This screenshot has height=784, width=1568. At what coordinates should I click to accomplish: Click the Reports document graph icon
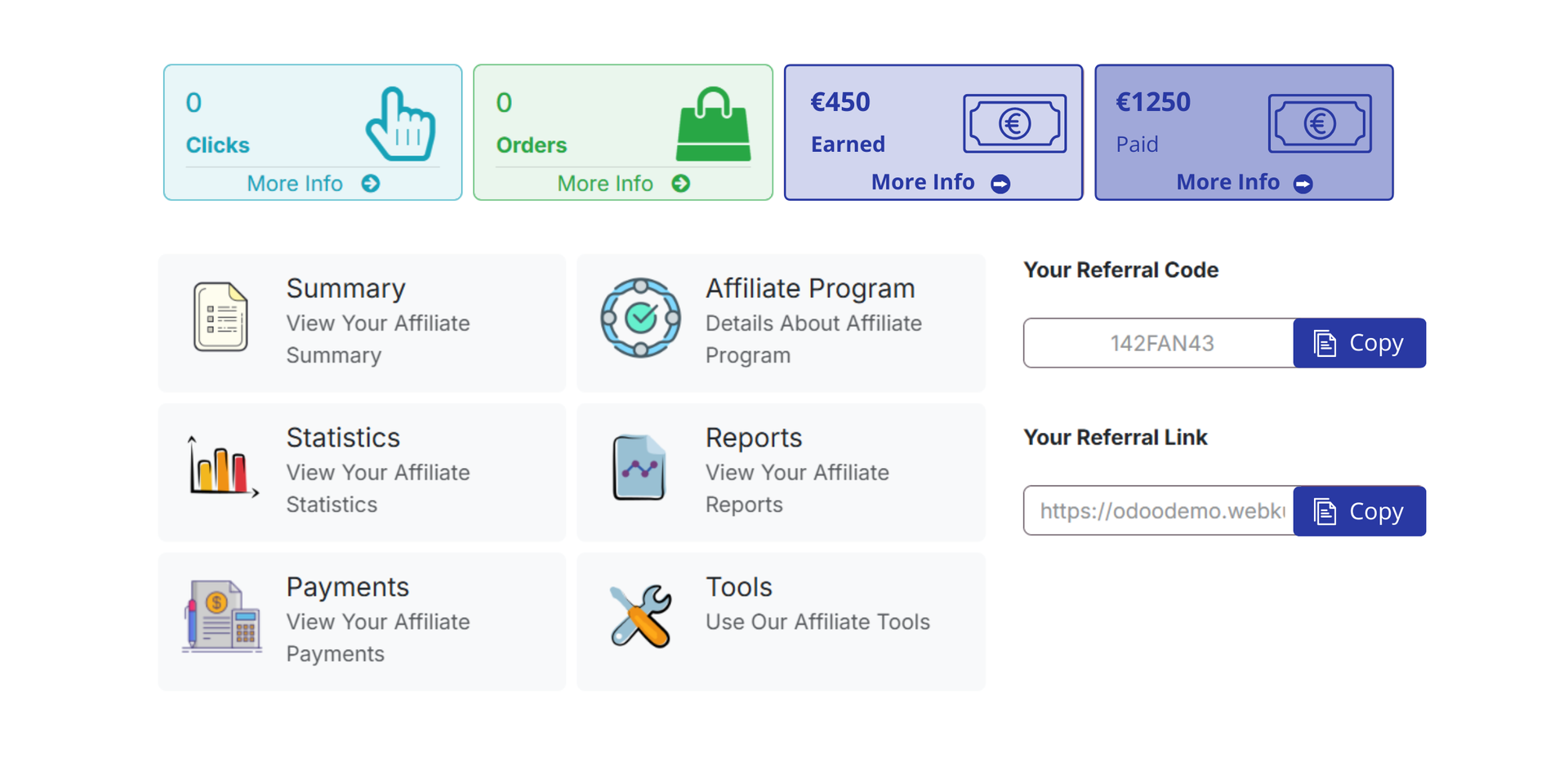coord(639,467)
